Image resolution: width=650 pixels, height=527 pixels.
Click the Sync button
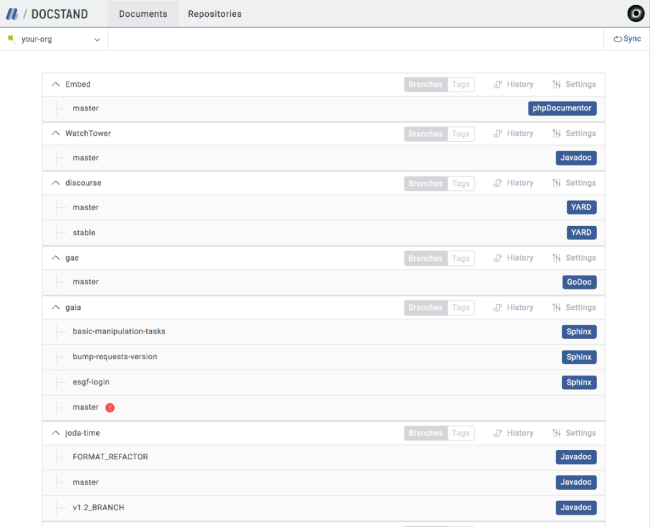[x=627, y=39]
